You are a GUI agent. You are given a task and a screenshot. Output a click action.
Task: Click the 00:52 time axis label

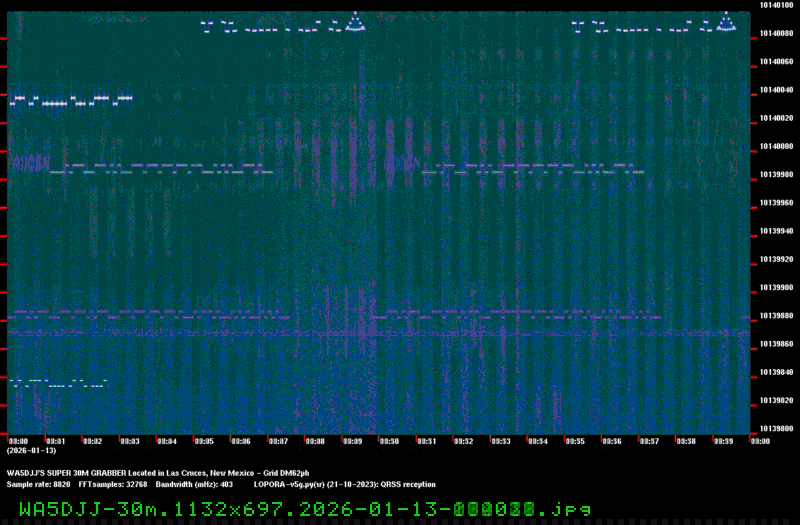[464, 441]
